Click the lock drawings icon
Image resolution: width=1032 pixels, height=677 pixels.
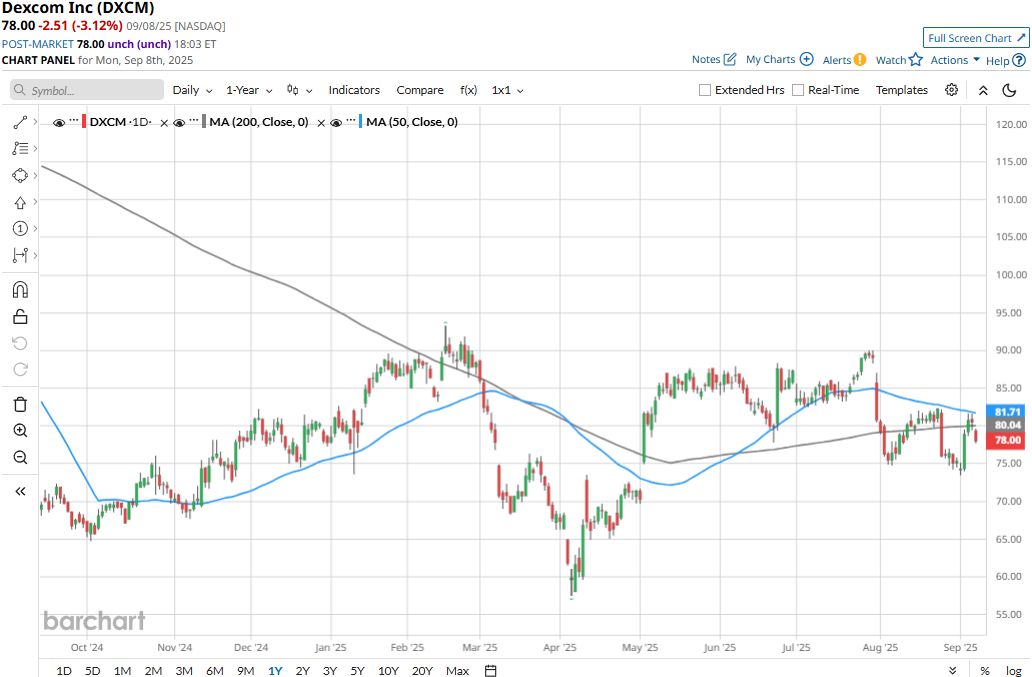point(20,317)
